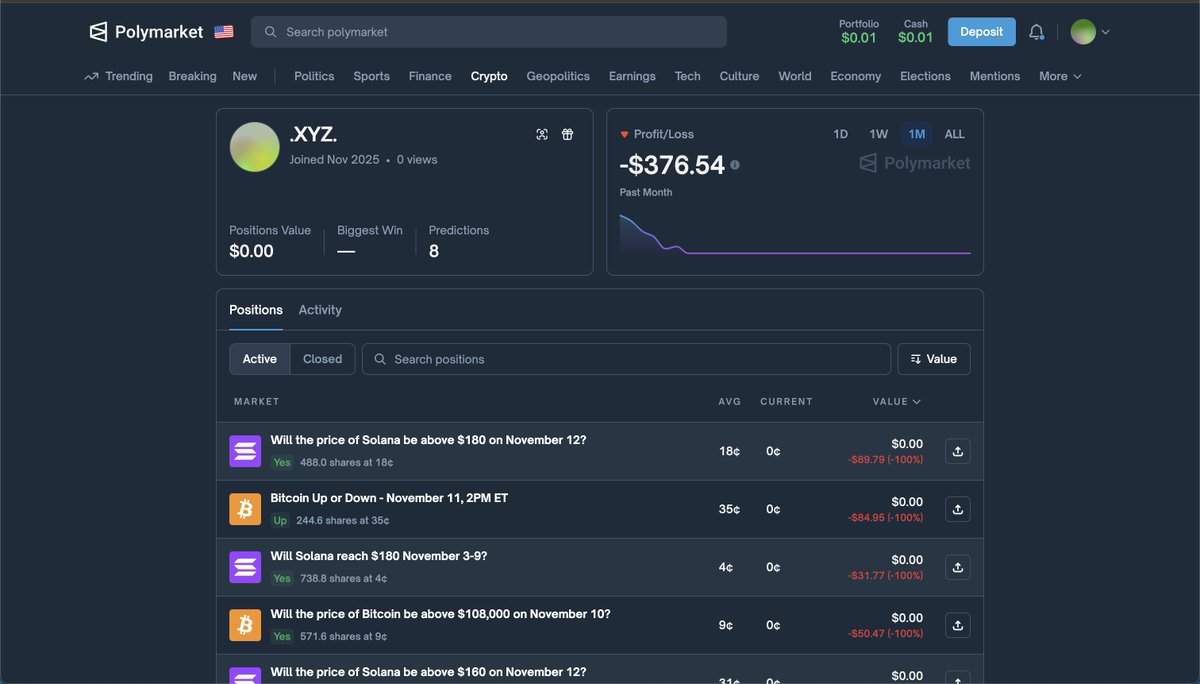The height and width of the screenshot is (684, 1200).
Task: Open the World category
Action: [795, 76]
